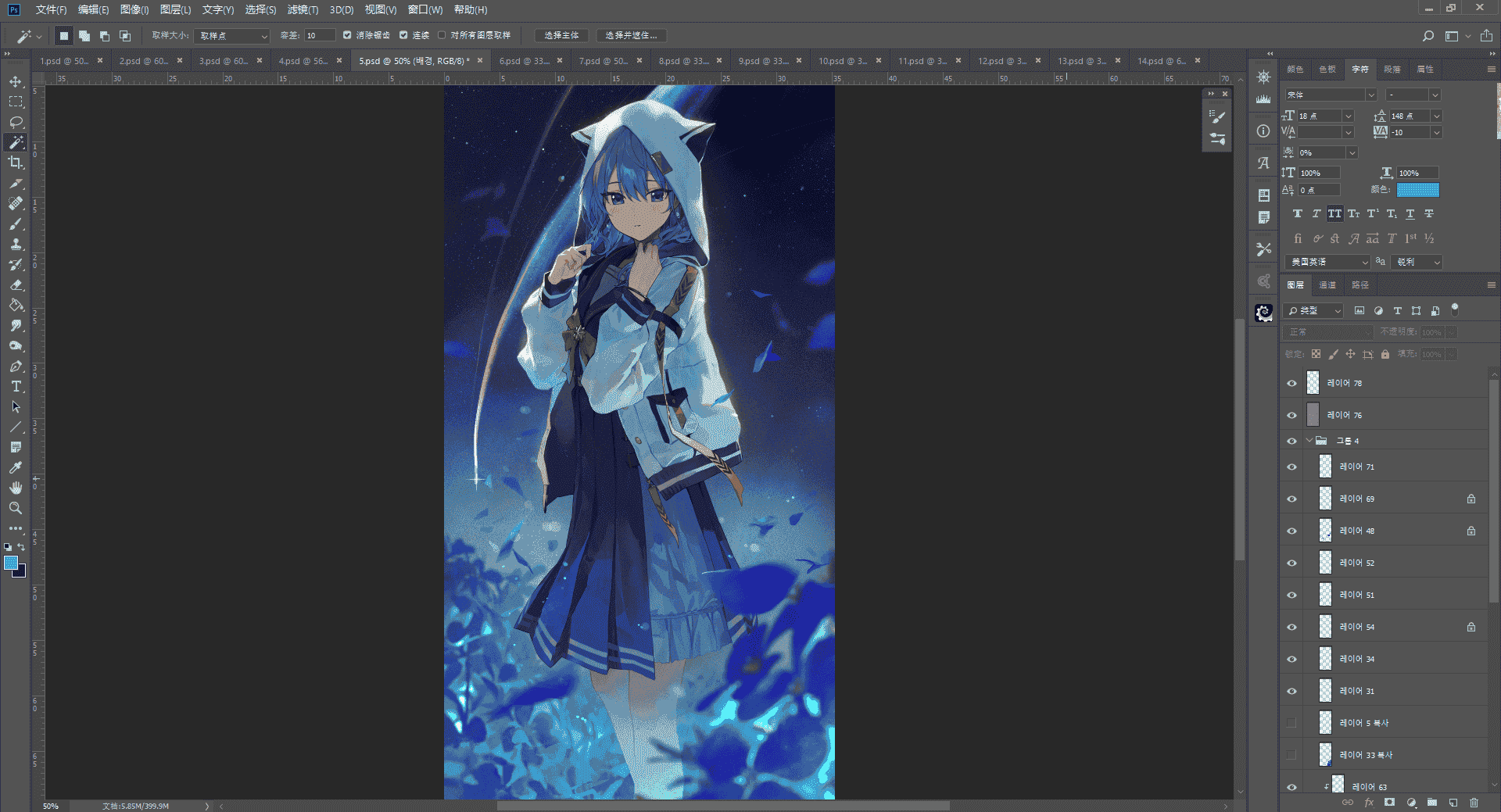Viewport: 1501px width, 812px height.
Task: Switch to the 3.psd document tab
Action: click(x=223, y=60)
